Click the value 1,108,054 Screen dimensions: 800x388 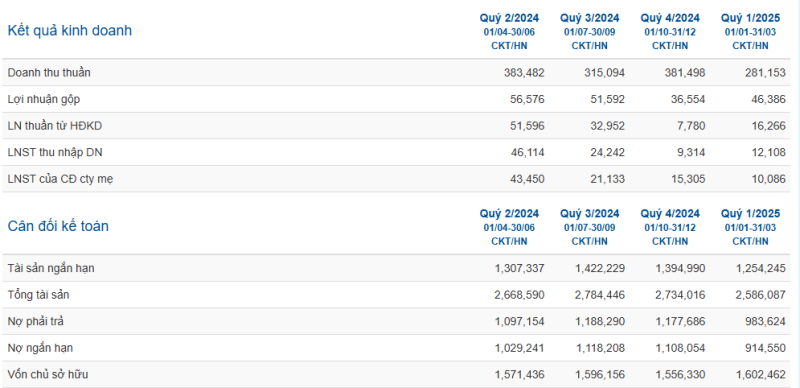681,348
